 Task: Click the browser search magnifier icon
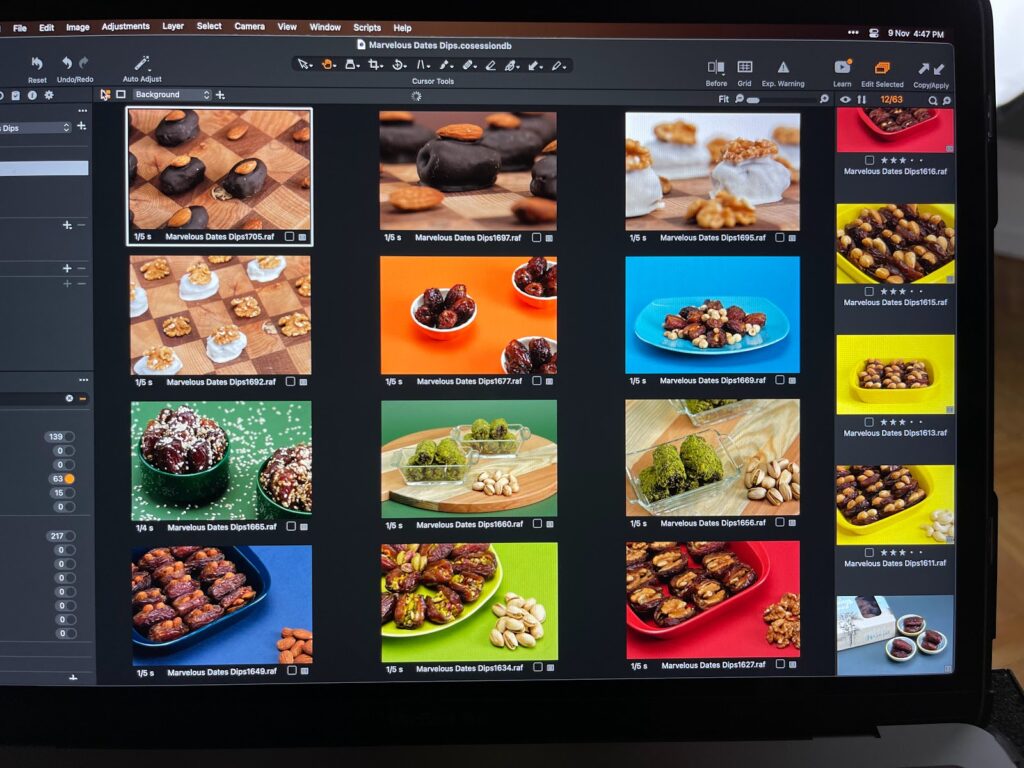pyautogui.click(x=933, y=101)
